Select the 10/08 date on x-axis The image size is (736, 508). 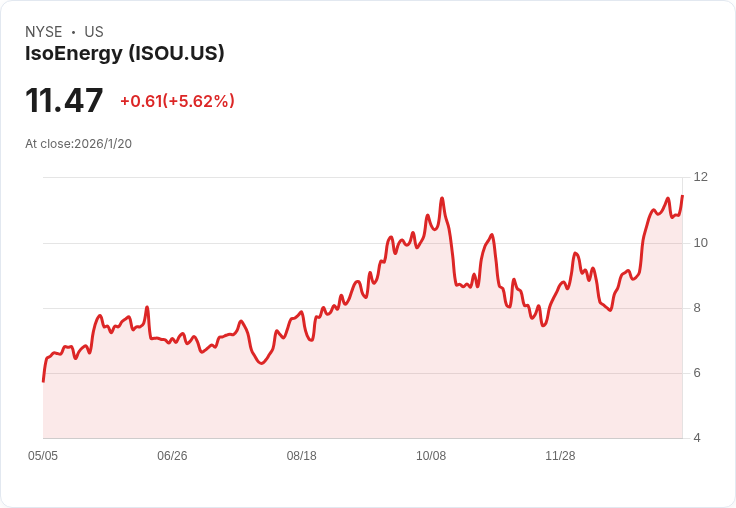pos(431,456)
